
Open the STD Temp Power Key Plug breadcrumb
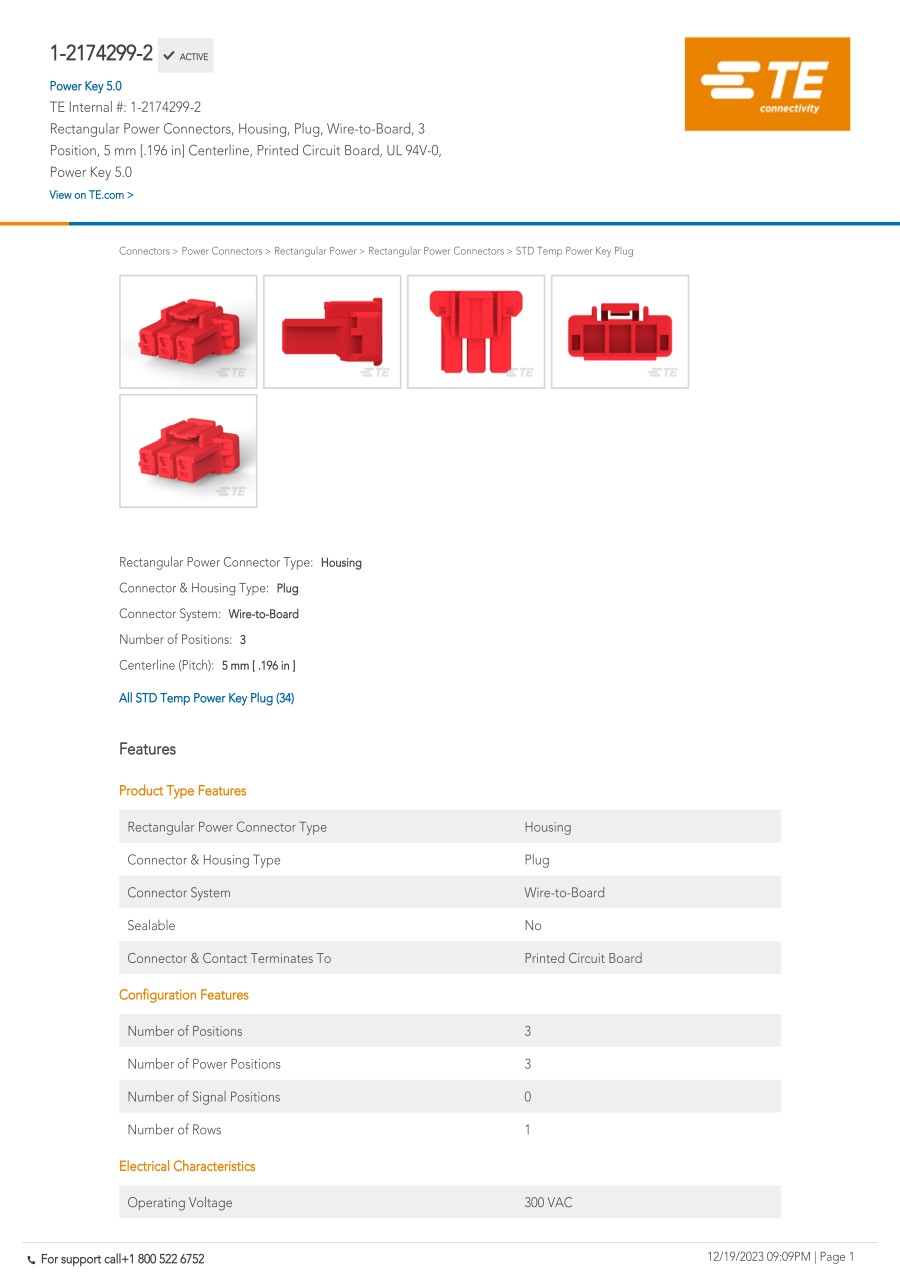pos(574,251)
